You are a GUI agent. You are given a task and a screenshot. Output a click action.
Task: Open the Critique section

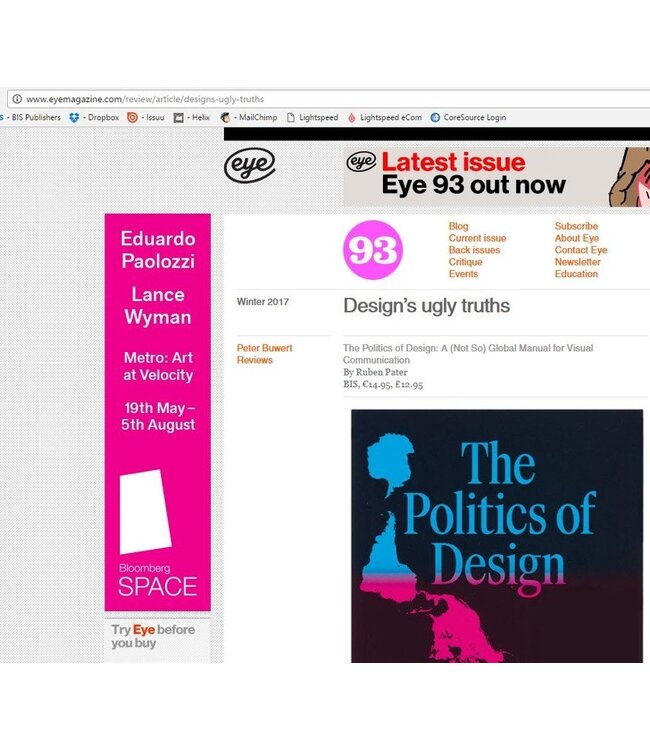pos(465,262)
